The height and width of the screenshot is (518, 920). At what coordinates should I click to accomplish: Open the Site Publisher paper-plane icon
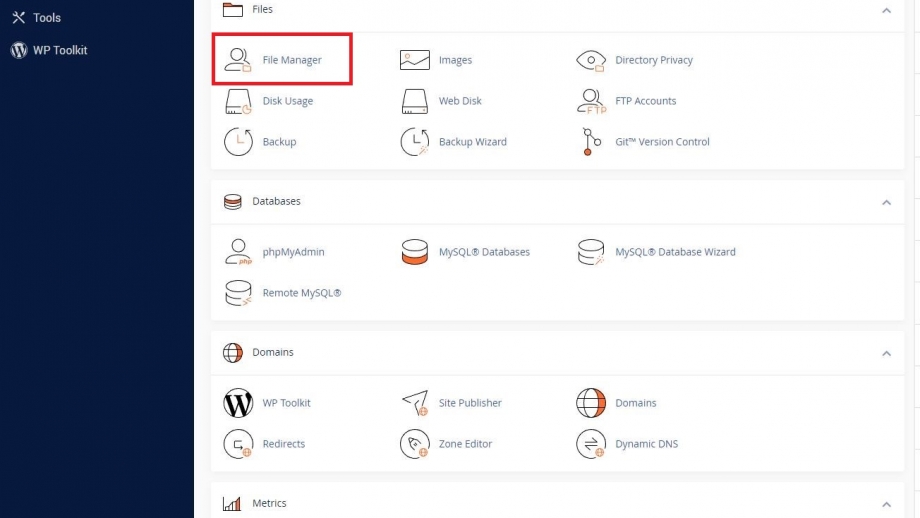(415, 402)
